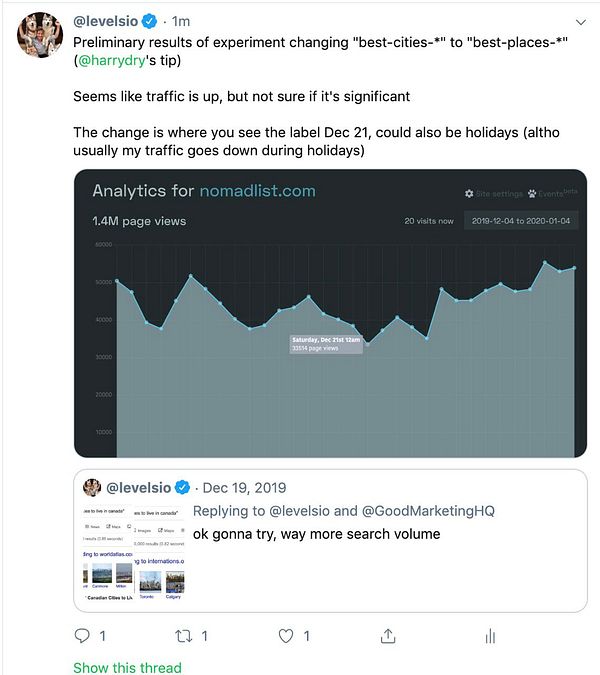This screenshot has height=675, width=600.
Task: Click the Events paw icon
Action: [532, 193]
